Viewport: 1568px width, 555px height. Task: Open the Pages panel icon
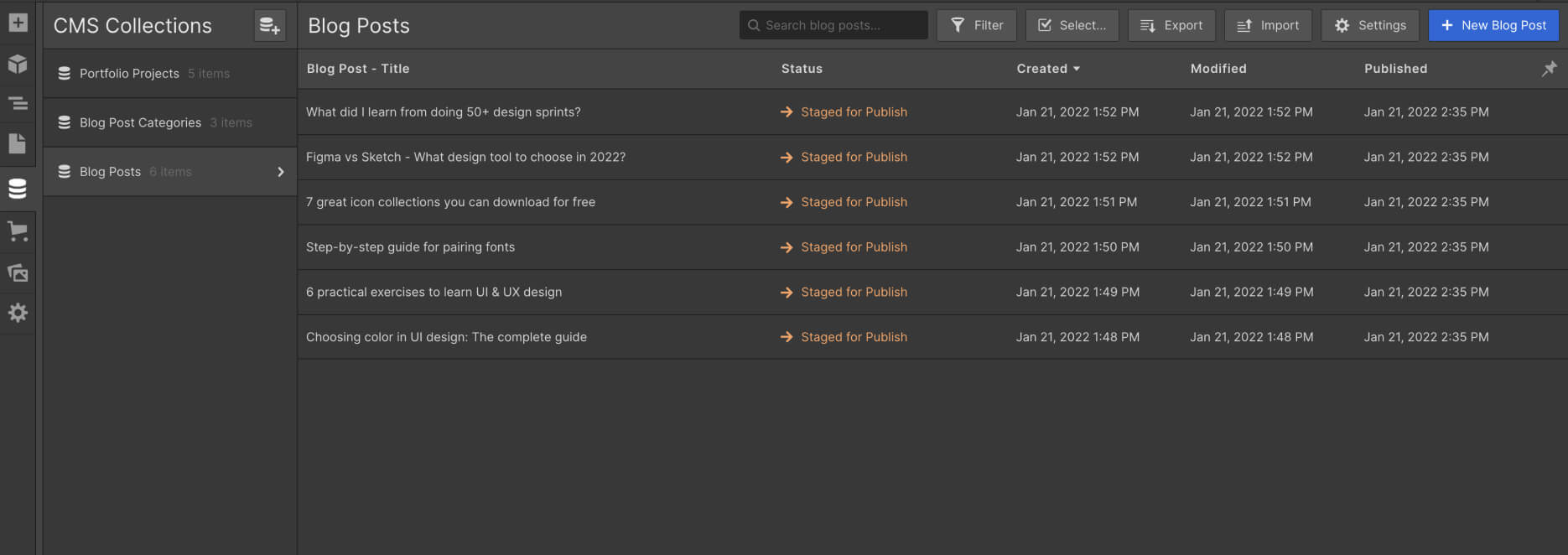[x=18, y=143]
